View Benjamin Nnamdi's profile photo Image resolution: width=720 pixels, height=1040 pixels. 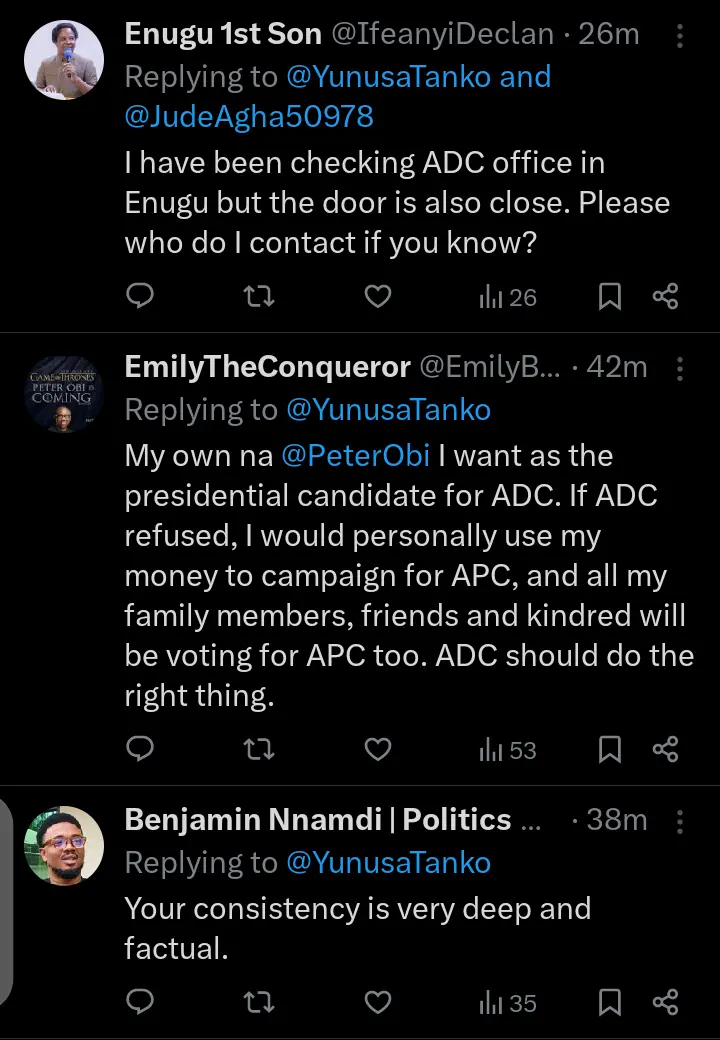coord(63,846)
